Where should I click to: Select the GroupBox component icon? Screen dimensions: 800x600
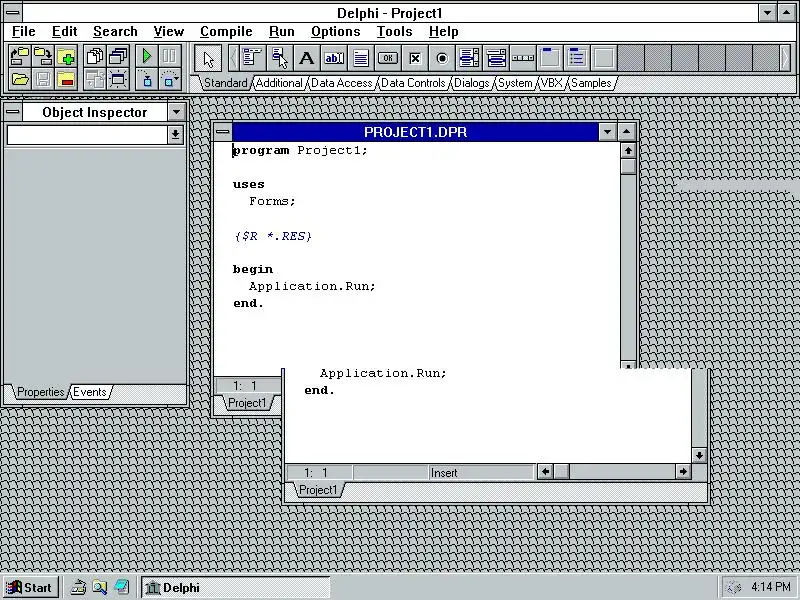[x=550, y=58]
